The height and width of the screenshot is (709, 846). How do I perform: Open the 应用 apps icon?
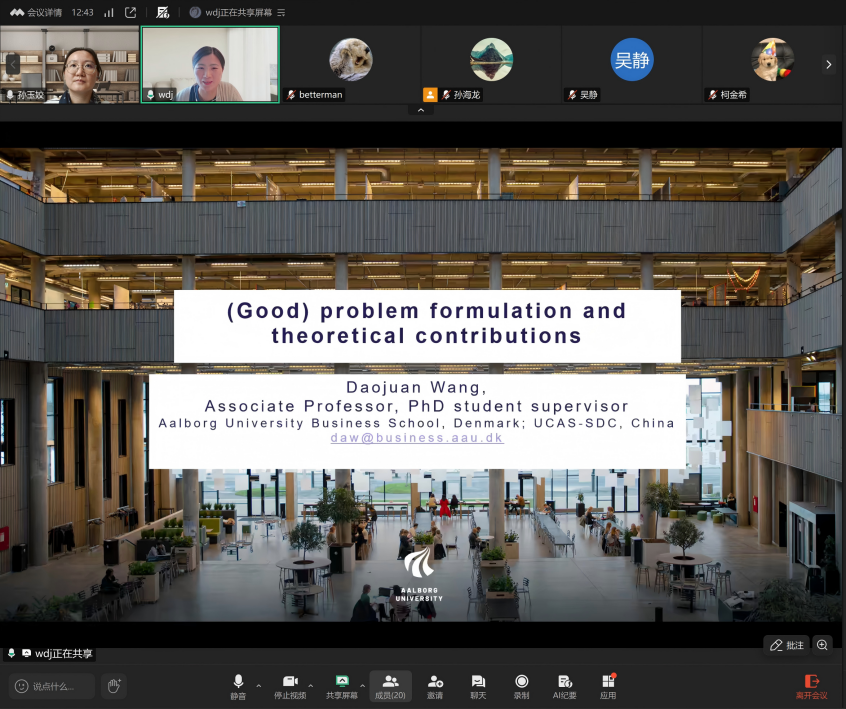[608, 682]
